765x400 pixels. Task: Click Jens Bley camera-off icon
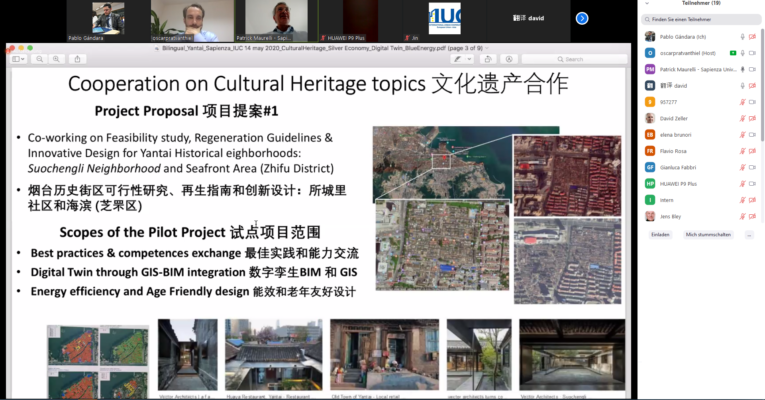(752, 216)
